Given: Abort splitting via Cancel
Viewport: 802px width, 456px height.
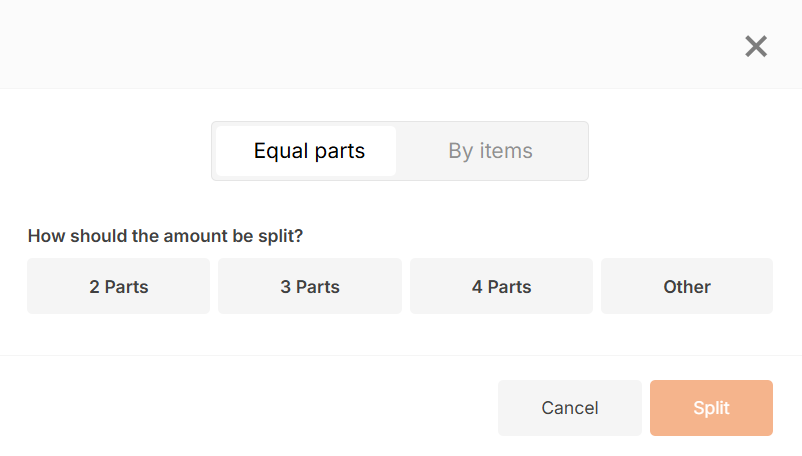Looking at the screenshot, I should click(x=570, y=408).
